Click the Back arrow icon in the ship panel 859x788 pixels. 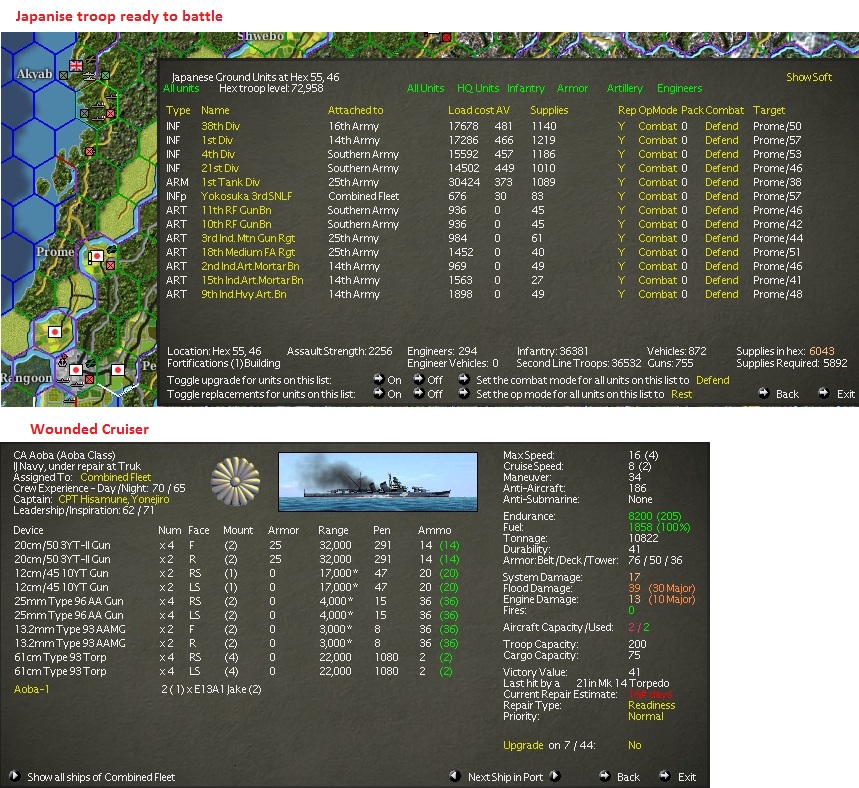[x=604, y=775]
